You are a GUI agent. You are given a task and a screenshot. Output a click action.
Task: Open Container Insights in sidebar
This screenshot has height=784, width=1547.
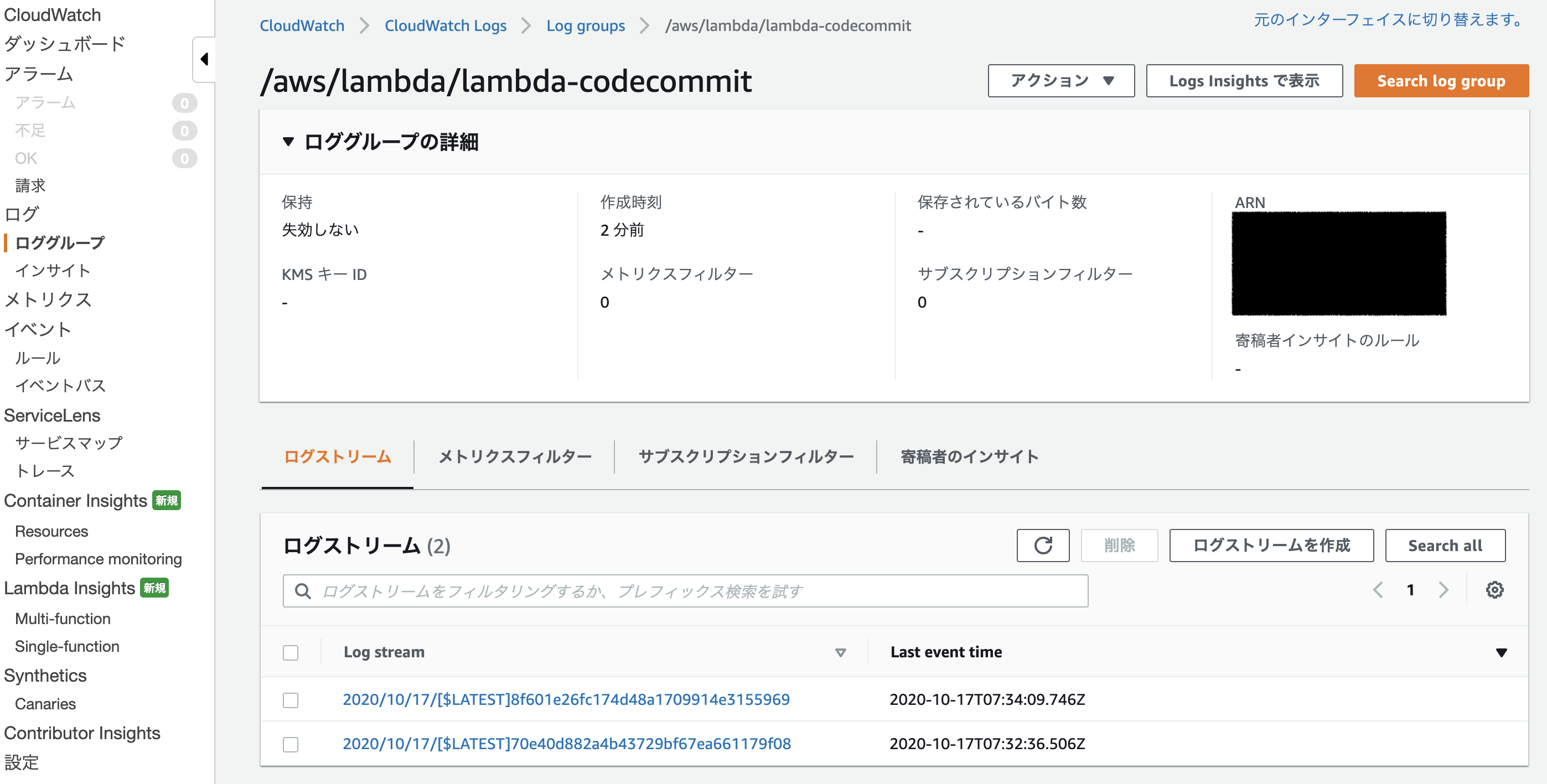76,501
